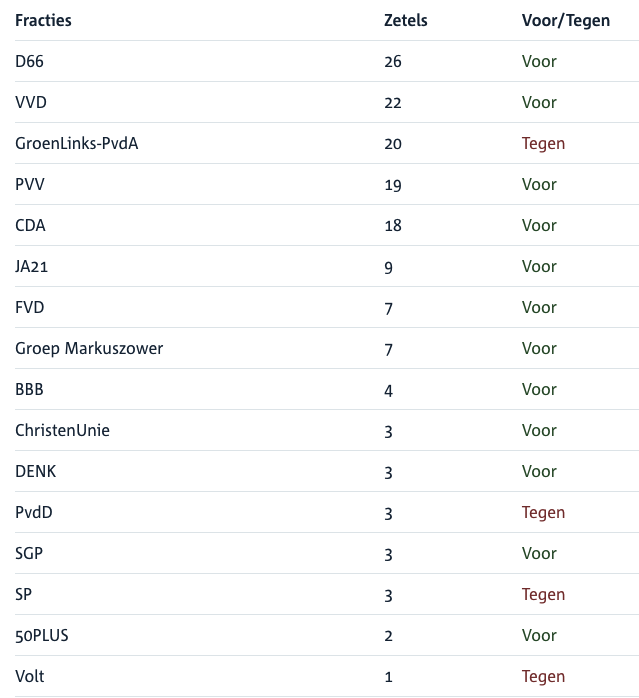The image size is (639, 698).
Task: Select the 50PLUS party name
Action: click(x=41, y=635)
